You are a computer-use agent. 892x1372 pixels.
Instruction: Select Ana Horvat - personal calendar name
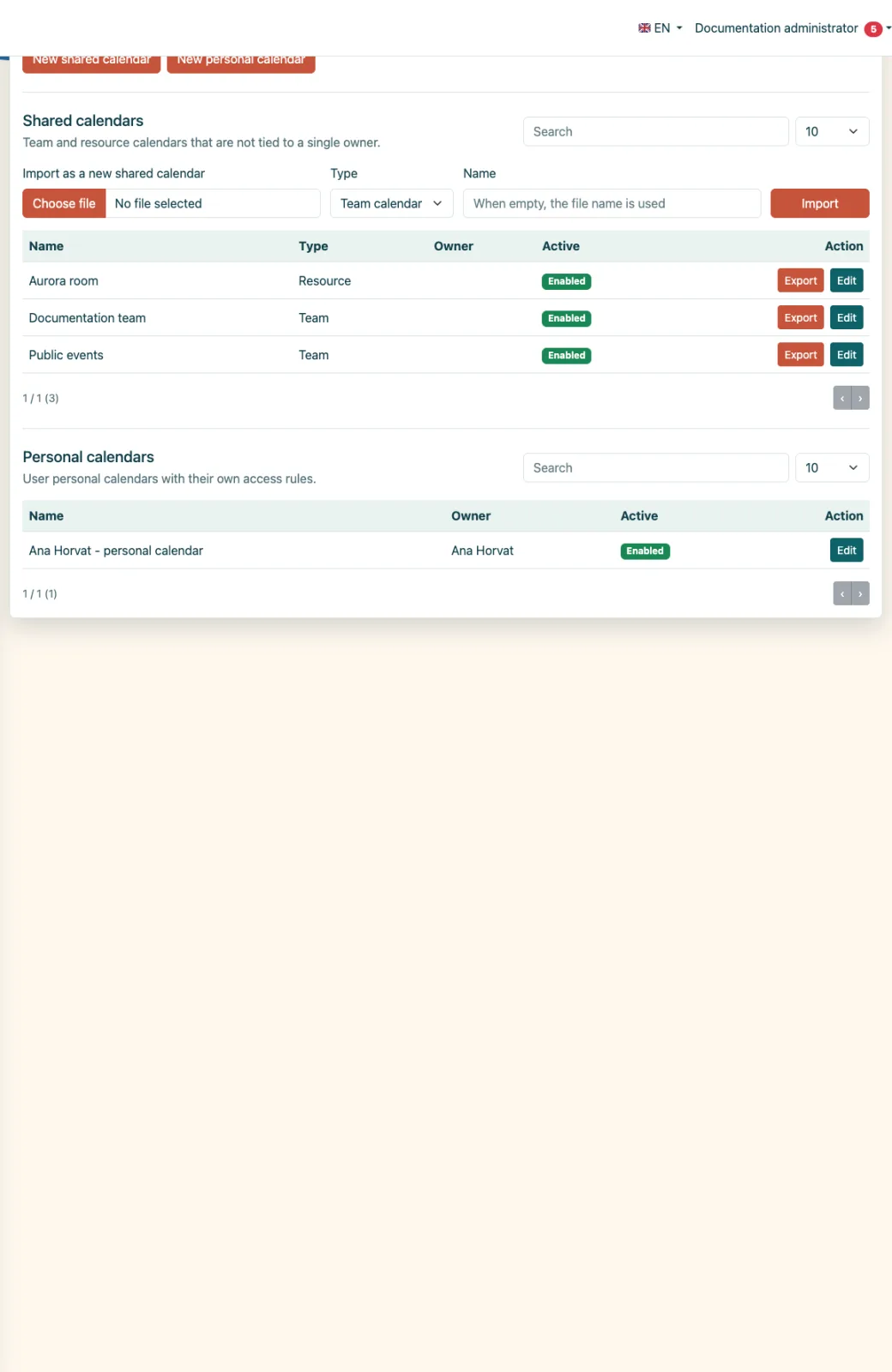point(116,551)
